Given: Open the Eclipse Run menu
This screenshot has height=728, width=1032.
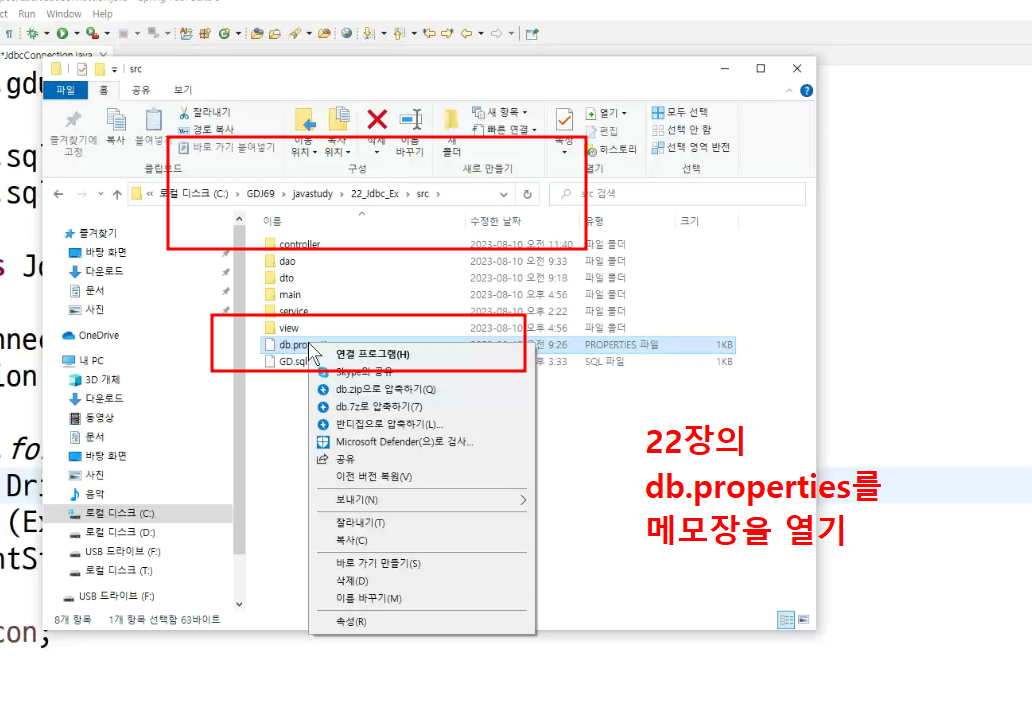Looking at the screenshot, I should click(27, 14).
